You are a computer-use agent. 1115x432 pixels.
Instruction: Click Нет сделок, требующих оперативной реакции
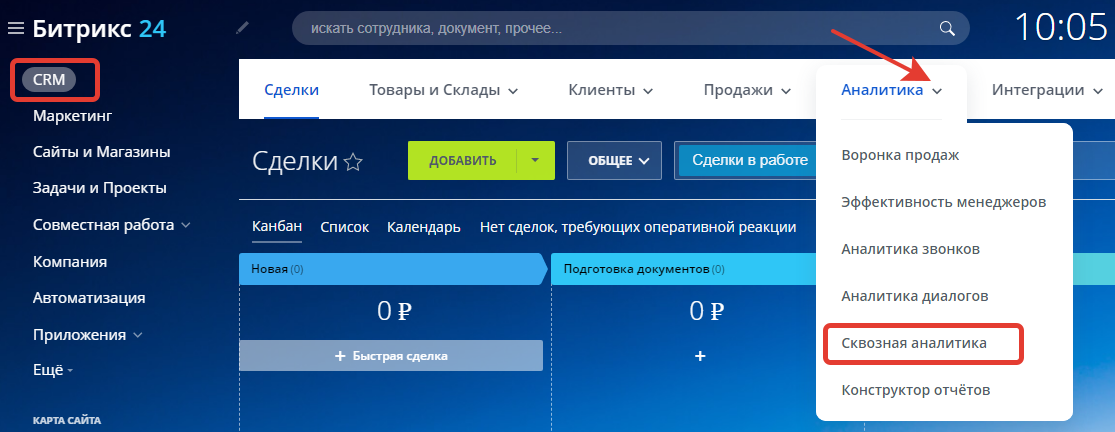click(x=638, y=227)
